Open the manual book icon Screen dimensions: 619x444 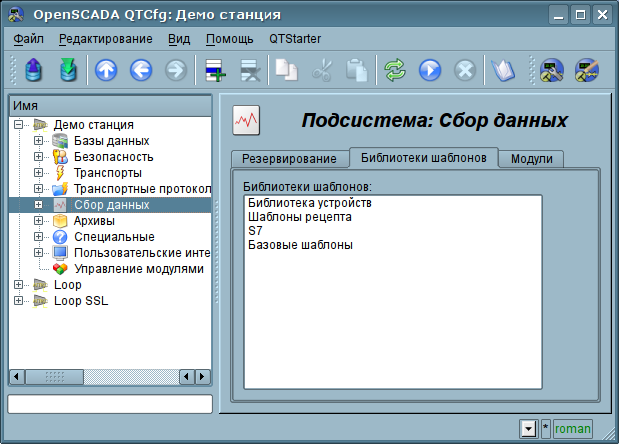click(503, 70)
